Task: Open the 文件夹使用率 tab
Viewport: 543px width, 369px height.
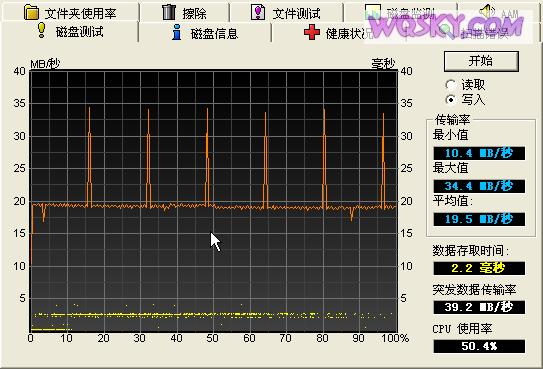Action: tap(70, 13)
